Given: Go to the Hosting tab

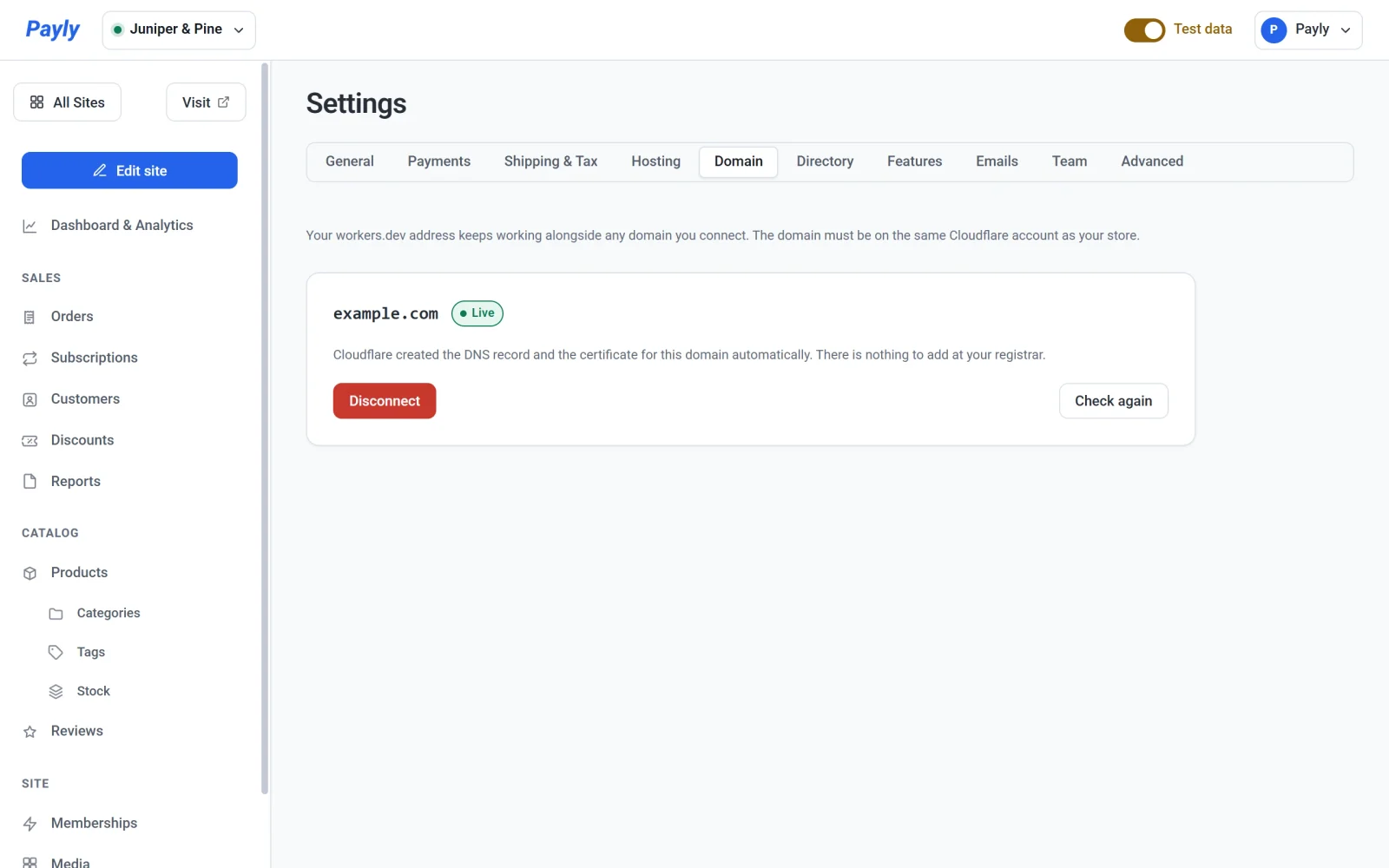Looking at the screenshot, I should coord(655,161).
